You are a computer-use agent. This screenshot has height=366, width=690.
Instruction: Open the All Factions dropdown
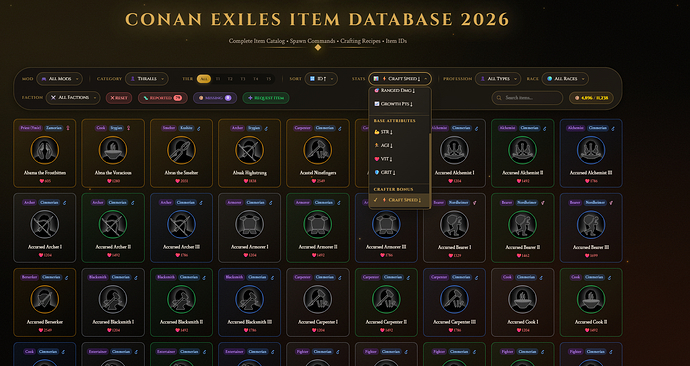(x=73, y=98)
